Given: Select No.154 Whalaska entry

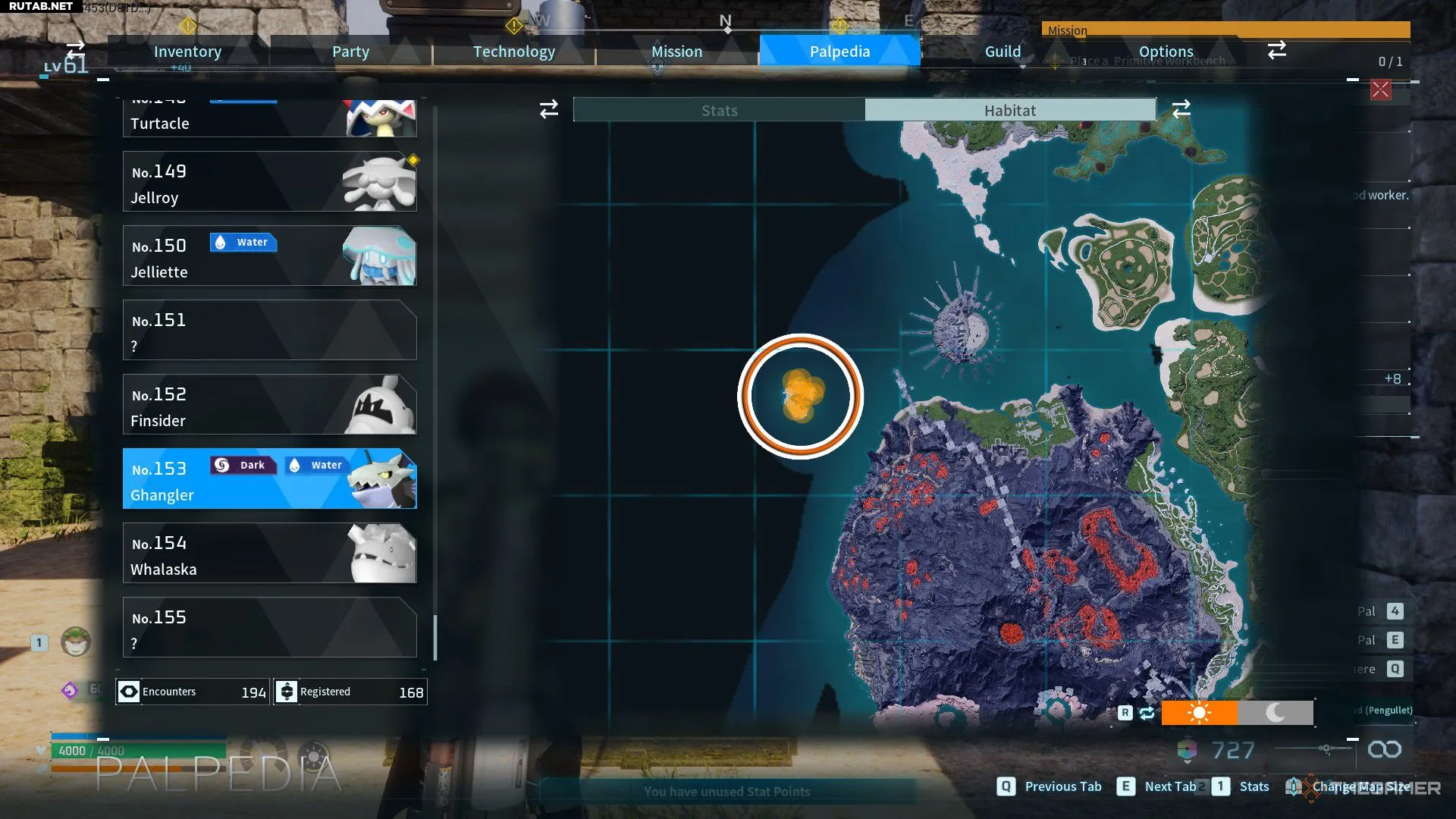Looking at the screenshot, I should tap(270, 553).
